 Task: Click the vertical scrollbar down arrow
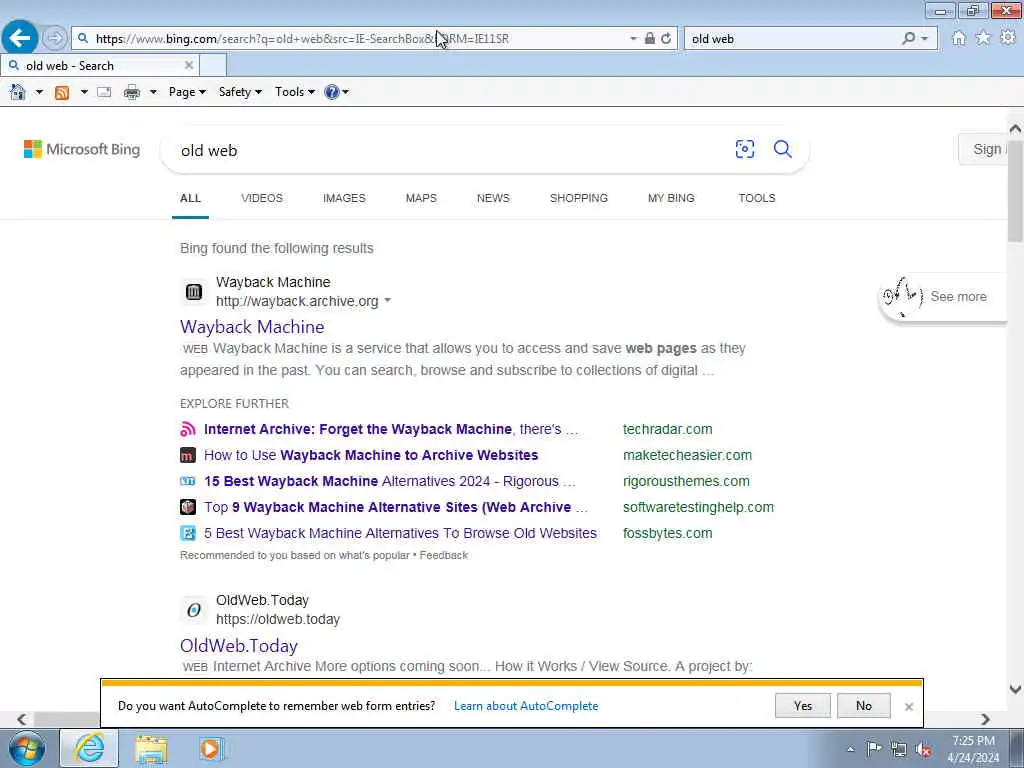point(1015,689)
